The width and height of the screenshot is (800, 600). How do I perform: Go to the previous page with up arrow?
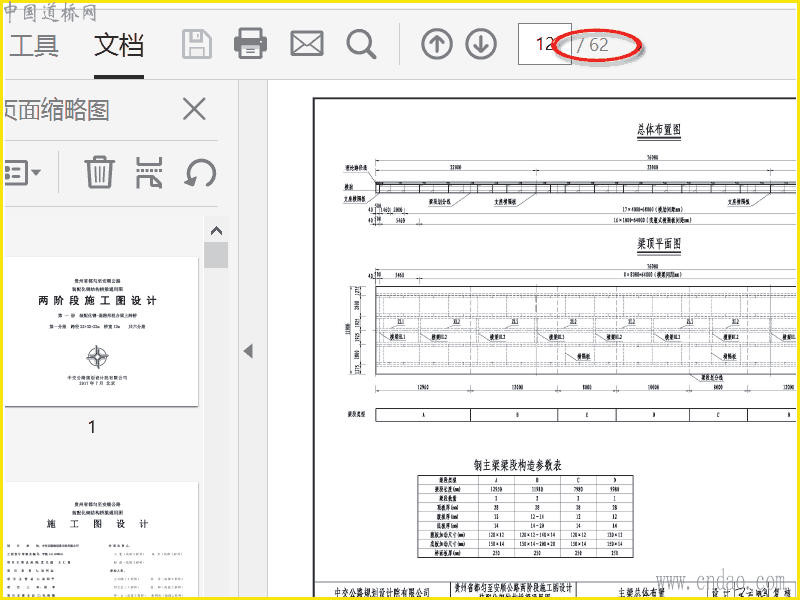coord(437,44)
